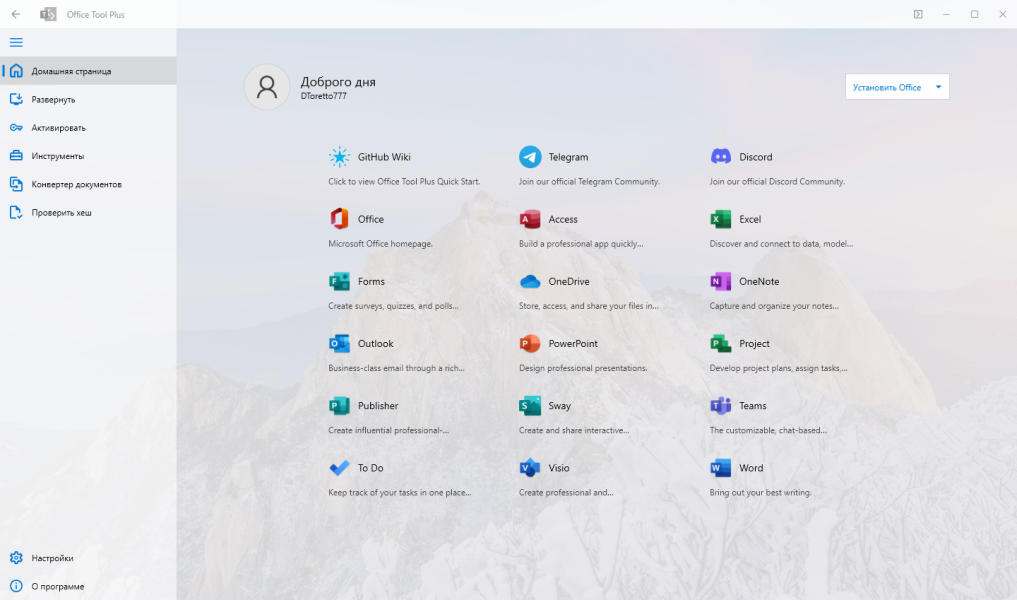Click the Word app icon
This screenshot has width=1017, height=600.
tap(721, 468)
